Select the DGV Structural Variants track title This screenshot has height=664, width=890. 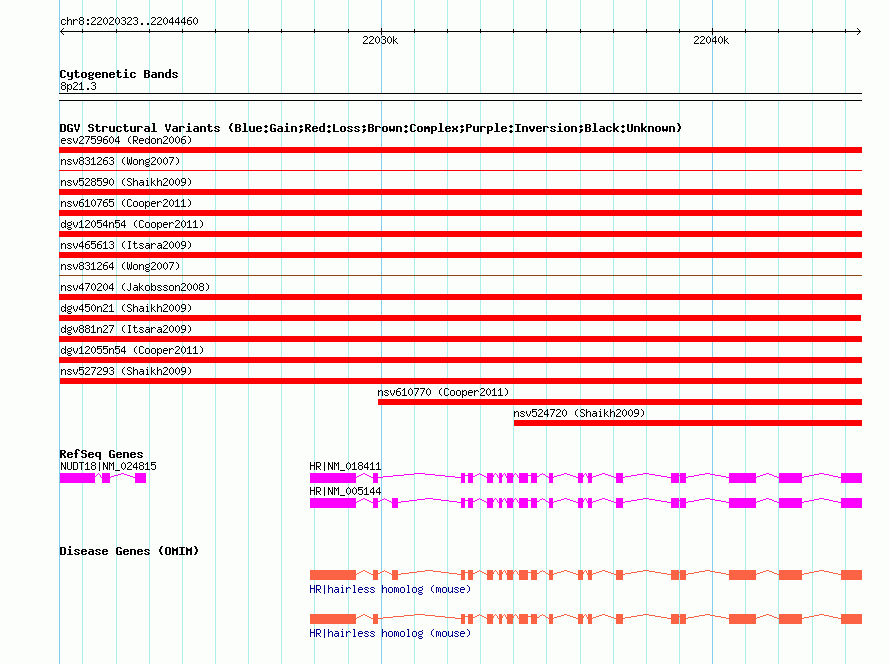(371, 128)
